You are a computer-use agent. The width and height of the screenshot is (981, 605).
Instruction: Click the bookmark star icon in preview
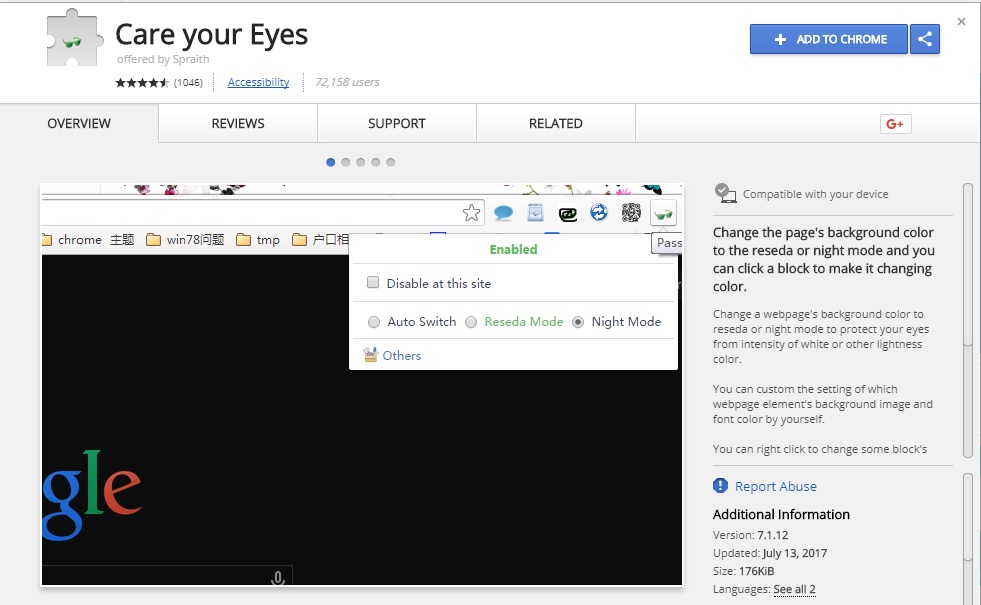[x=472, y=213]
